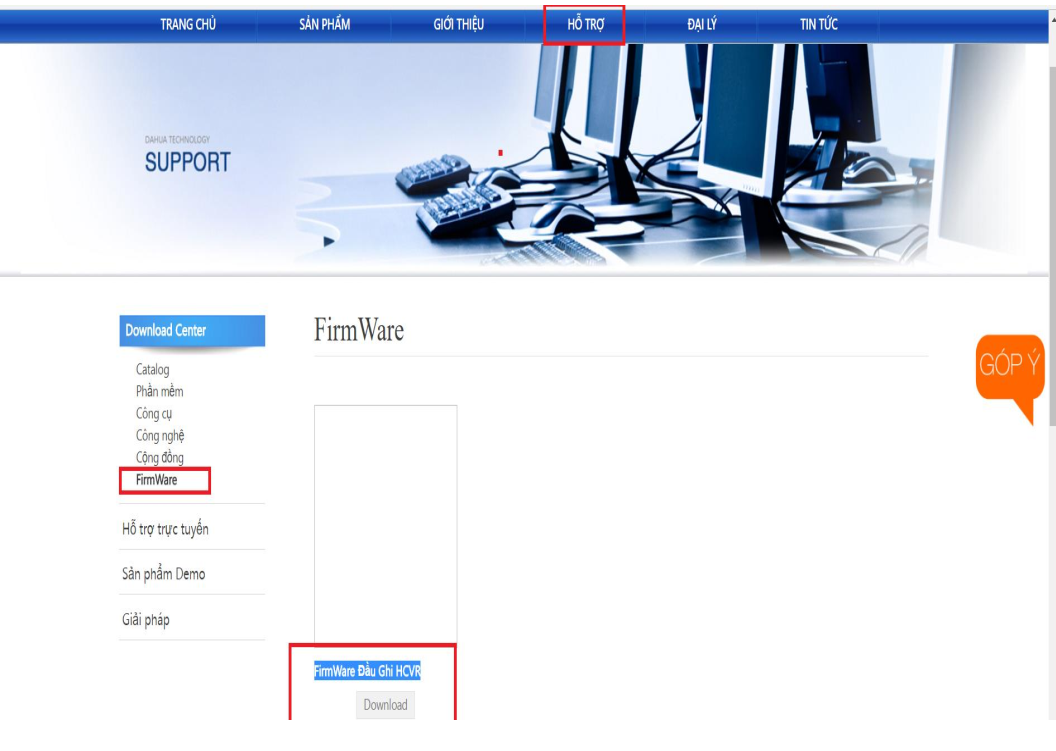1056x751 pixels.
Task: Open the ĐẠI LÝ menu item
Action: (702, 25)
